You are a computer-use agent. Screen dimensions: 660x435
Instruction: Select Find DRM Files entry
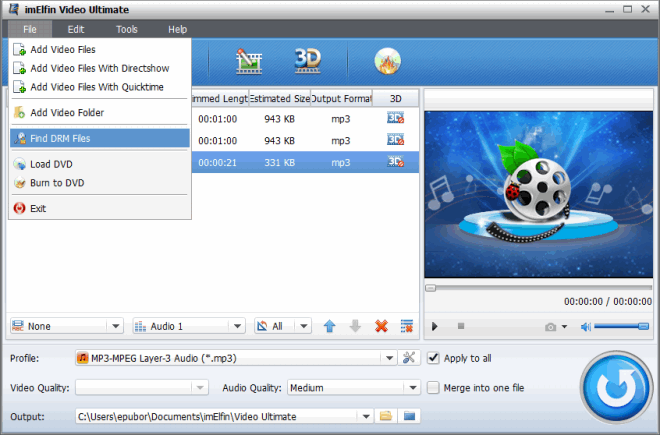(100, 138)
